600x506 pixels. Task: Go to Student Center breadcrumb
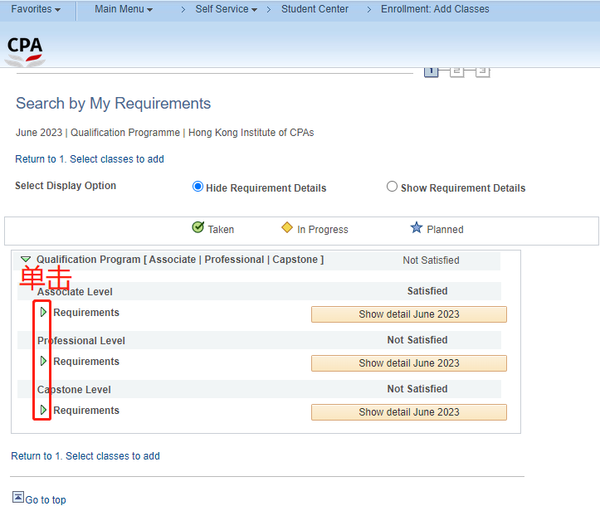pyautogui.click(x=315, y=9)
